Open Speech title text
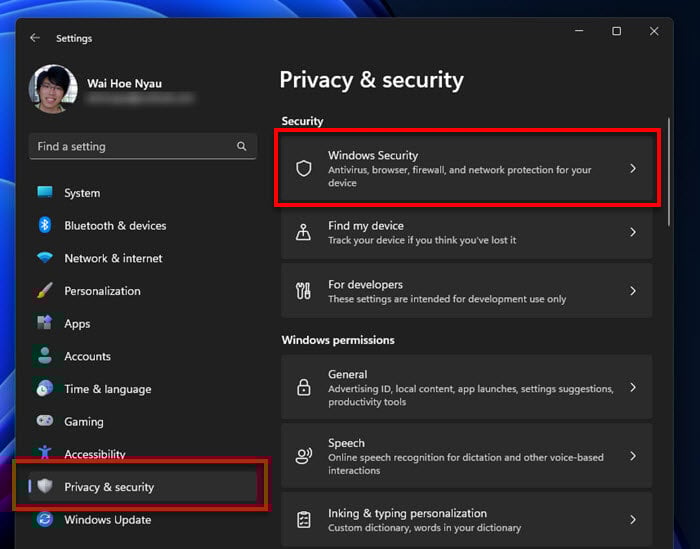 (x=346, y=443)
